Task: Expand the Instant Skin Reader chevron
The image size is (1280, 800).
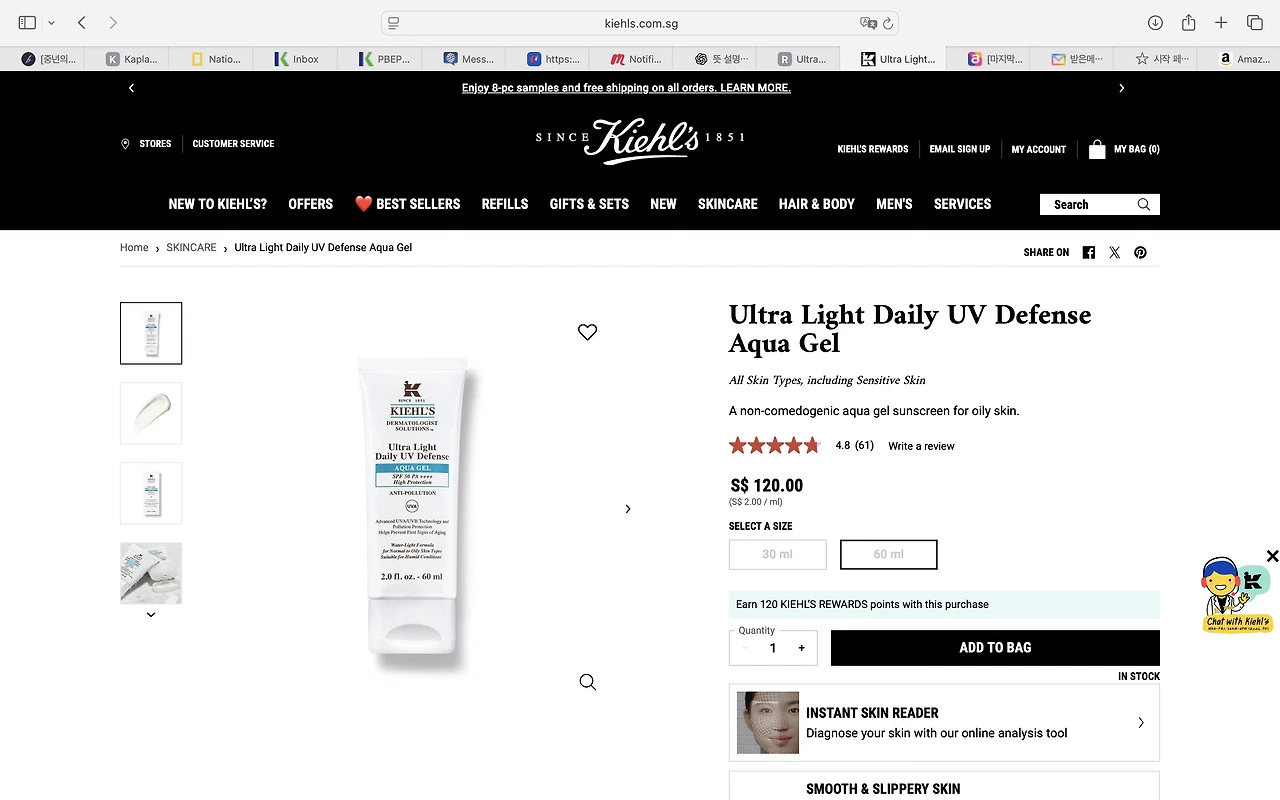Action: (1141, 722)
